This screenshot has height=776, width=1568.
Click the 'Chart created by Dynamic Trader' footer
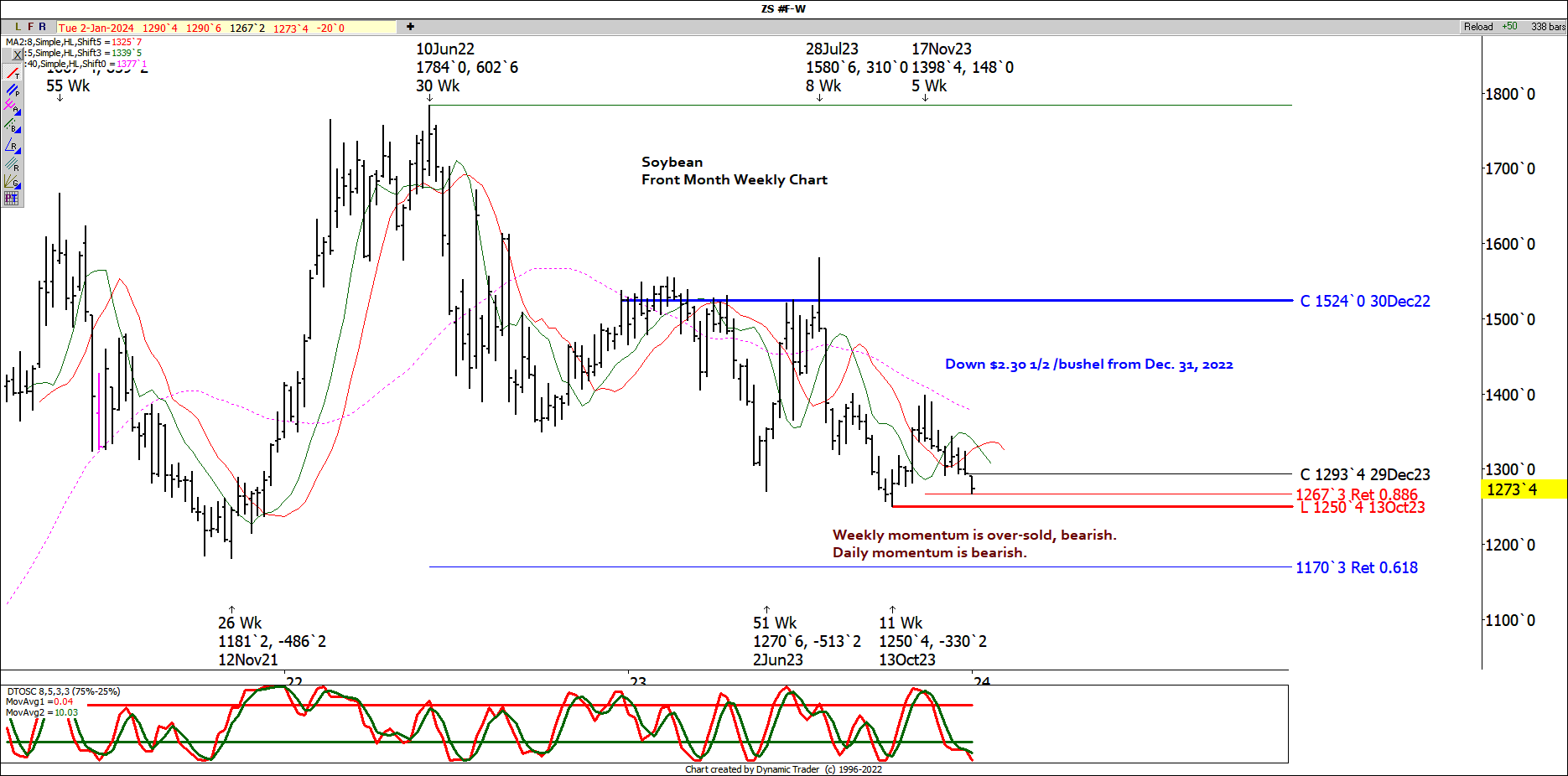[783, 769]
